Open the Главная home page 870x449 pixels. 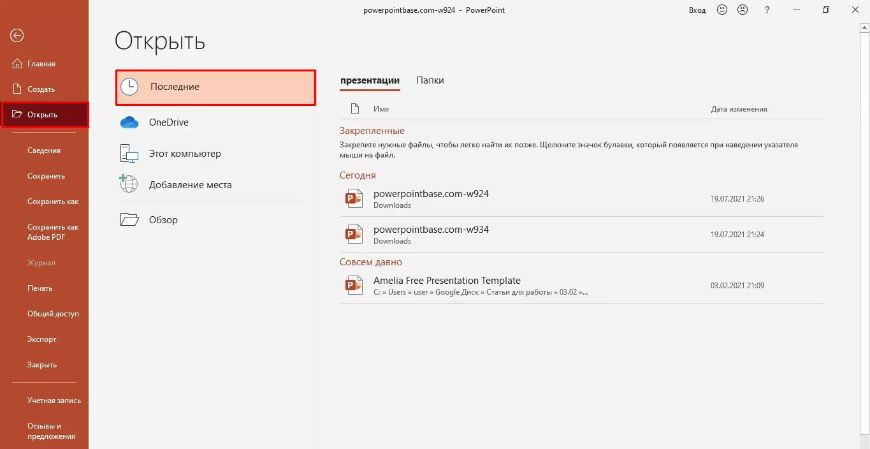(x=44, y=64)
